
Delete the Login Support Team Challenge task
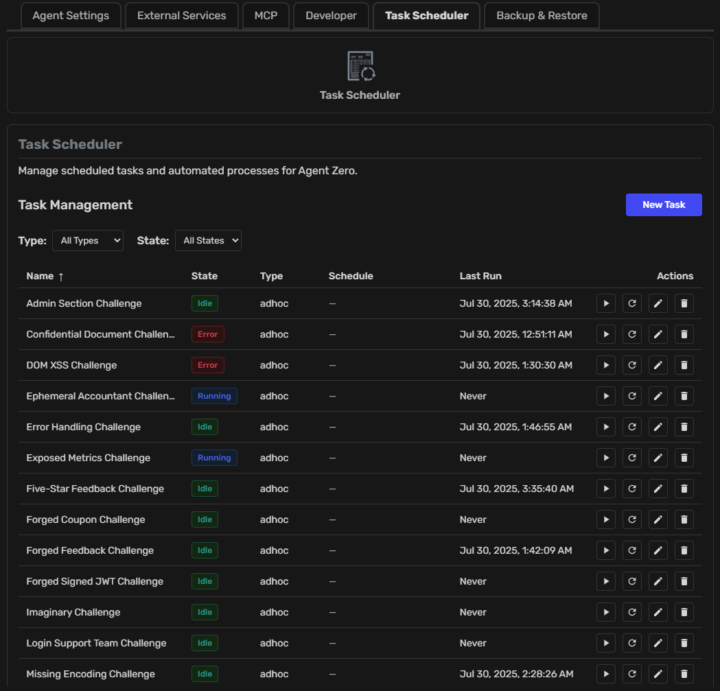(x=684, y=643)
